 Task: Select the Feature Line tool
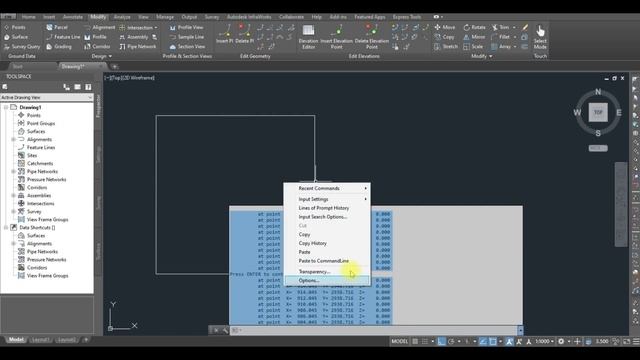pyautogui.click(x=63, y=37)
